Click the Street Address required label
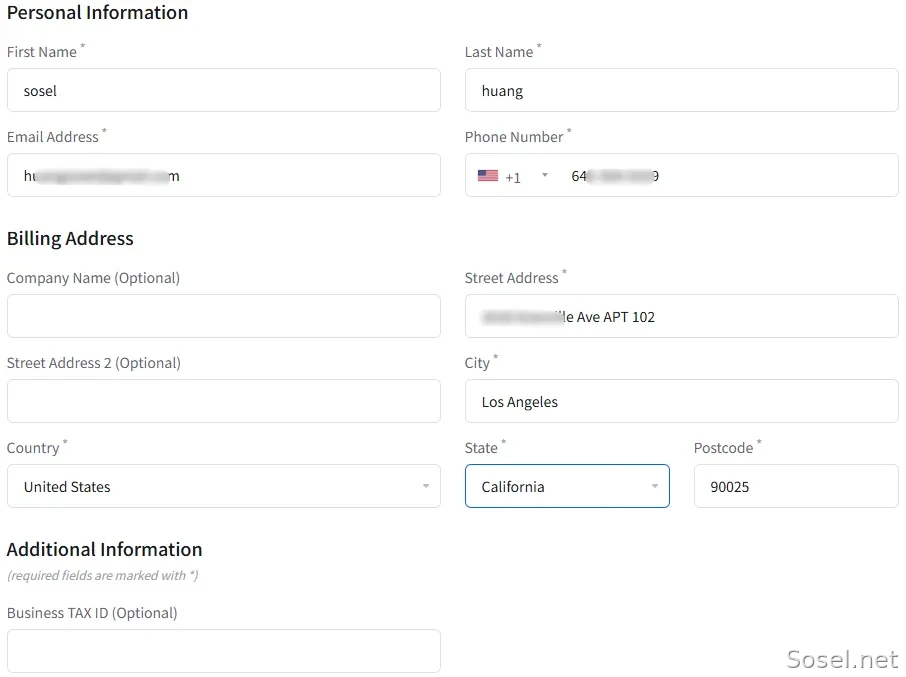The width and height of the screenshot is (906, 677). [515, 277]
